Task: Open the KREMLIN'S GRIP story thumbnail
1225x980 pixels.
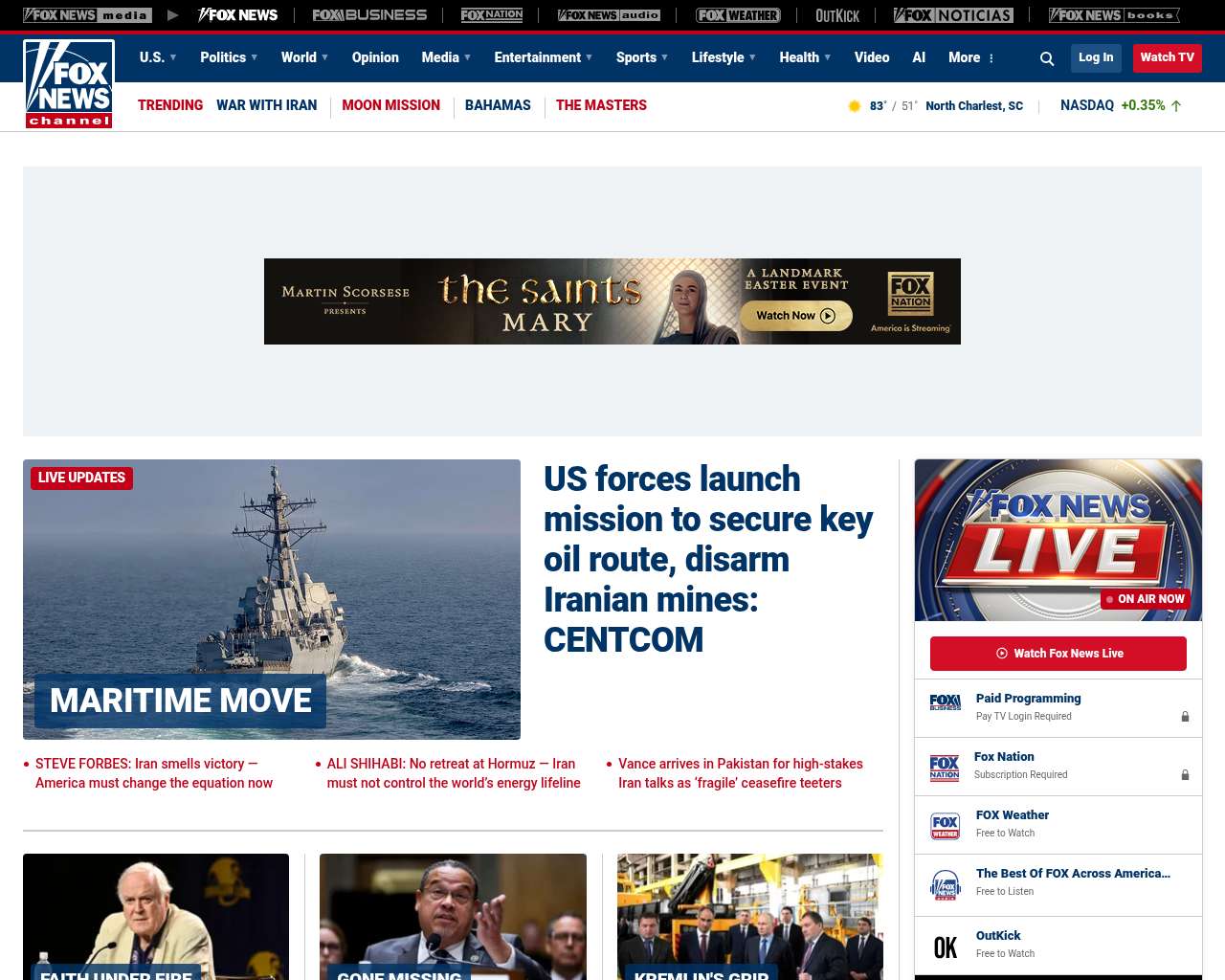Action: point(750,917)
